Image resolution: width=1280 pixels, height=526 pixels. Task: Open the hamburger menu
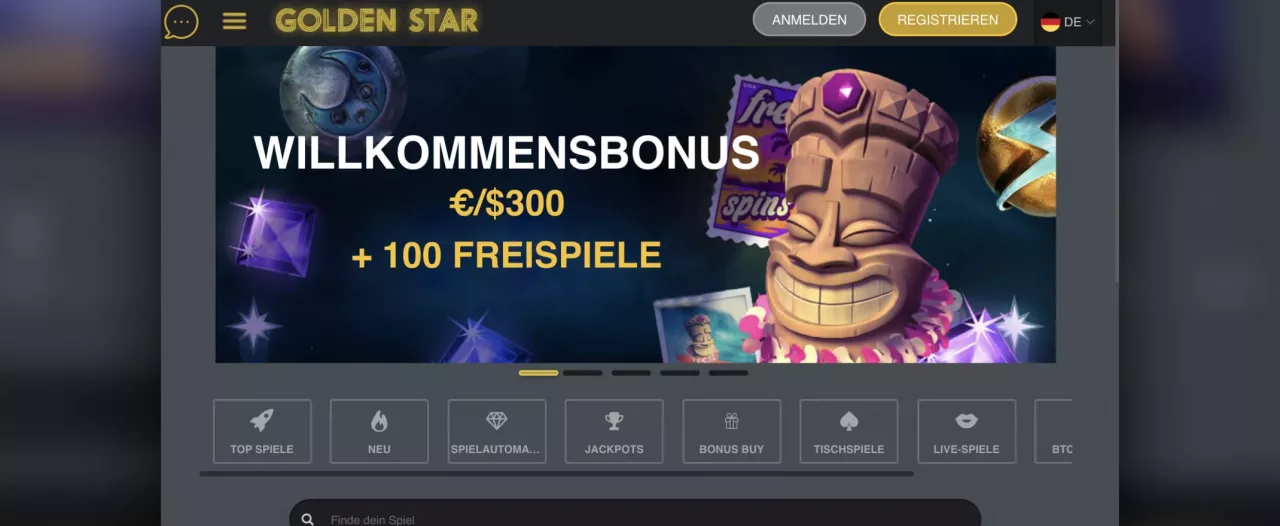pyautogui.click(x=234, y=21)
